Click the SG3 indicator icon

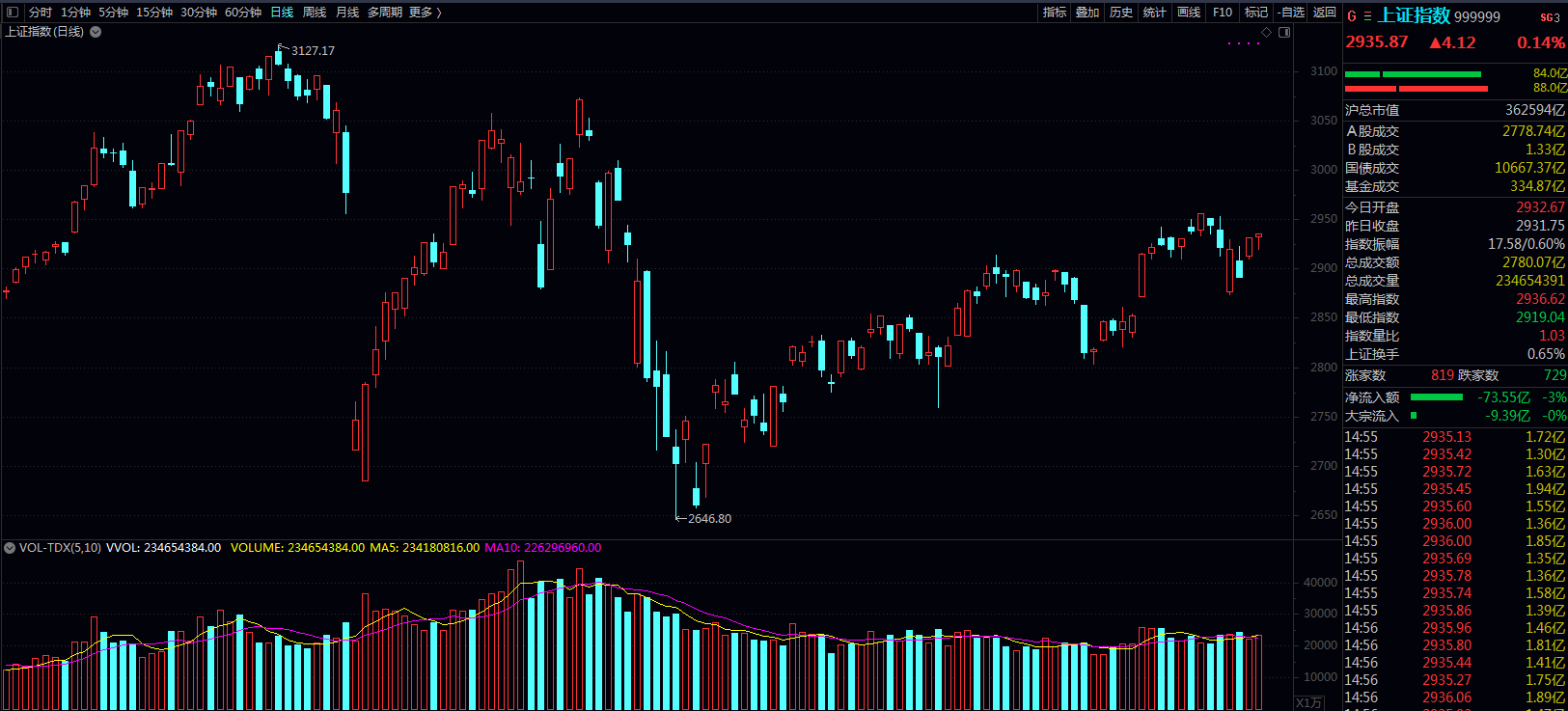[1550, 17]
